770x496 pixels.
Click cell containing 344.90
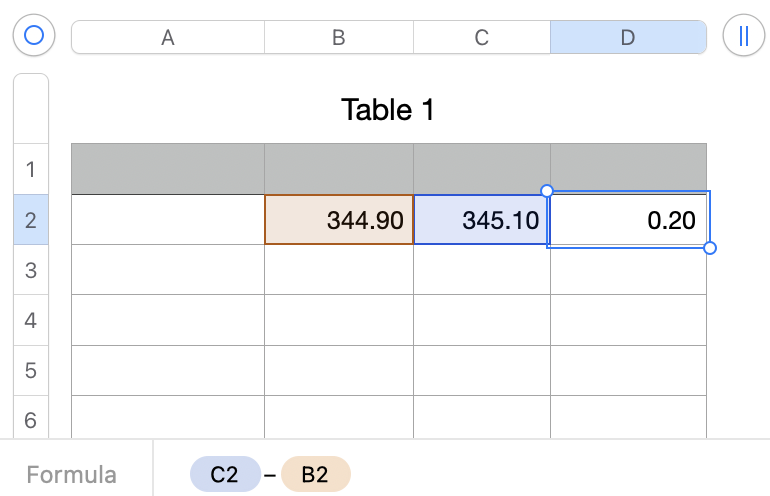(x=339, y=220)
